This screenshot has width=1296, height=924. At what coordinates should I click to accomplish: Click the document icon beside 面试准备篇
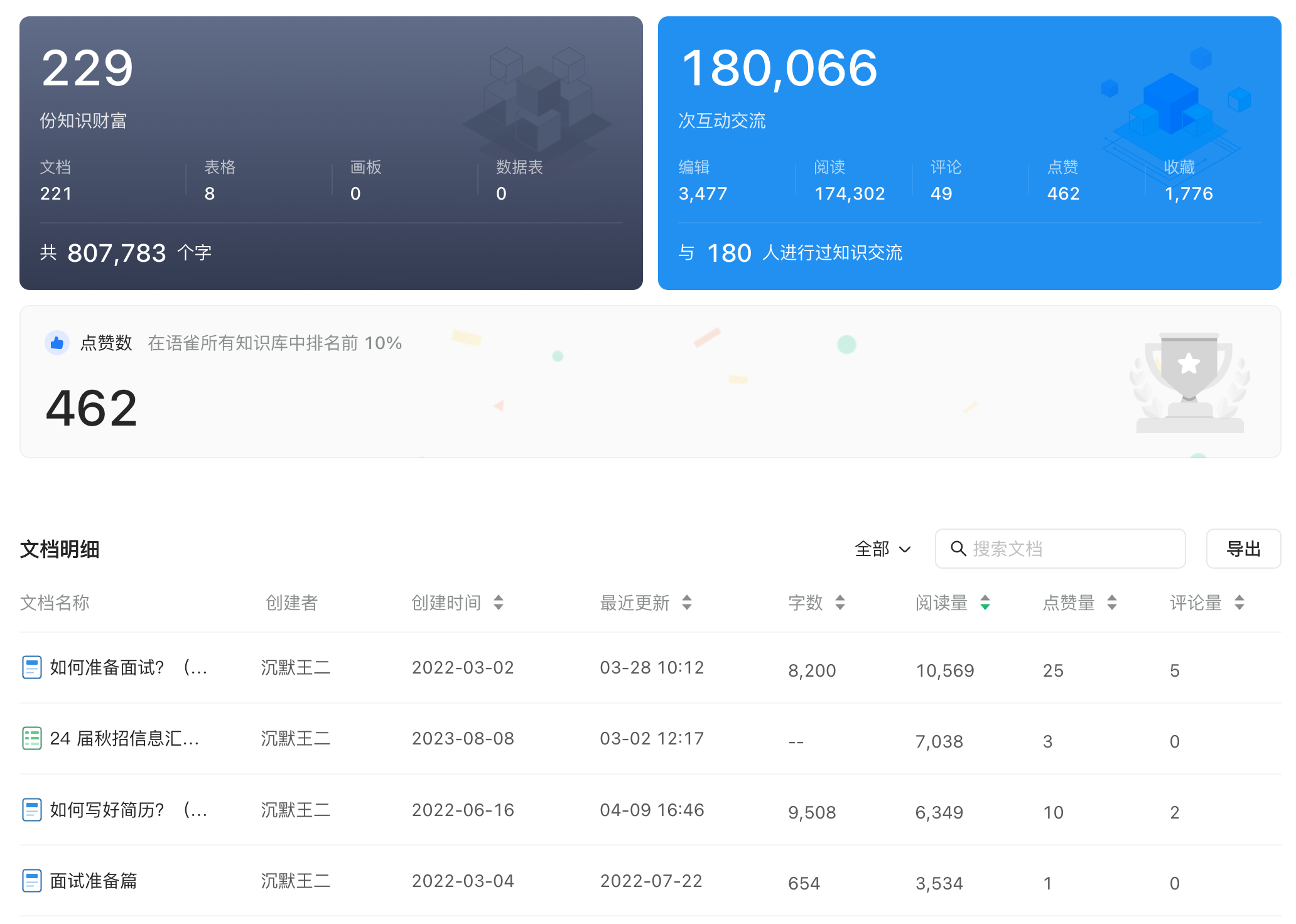click(x=33, y=881)
